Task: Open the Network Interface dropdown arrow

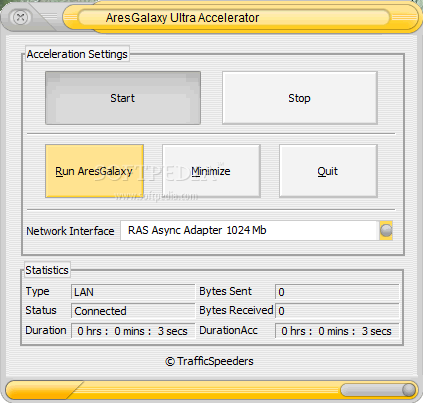Action: (386, 230)
